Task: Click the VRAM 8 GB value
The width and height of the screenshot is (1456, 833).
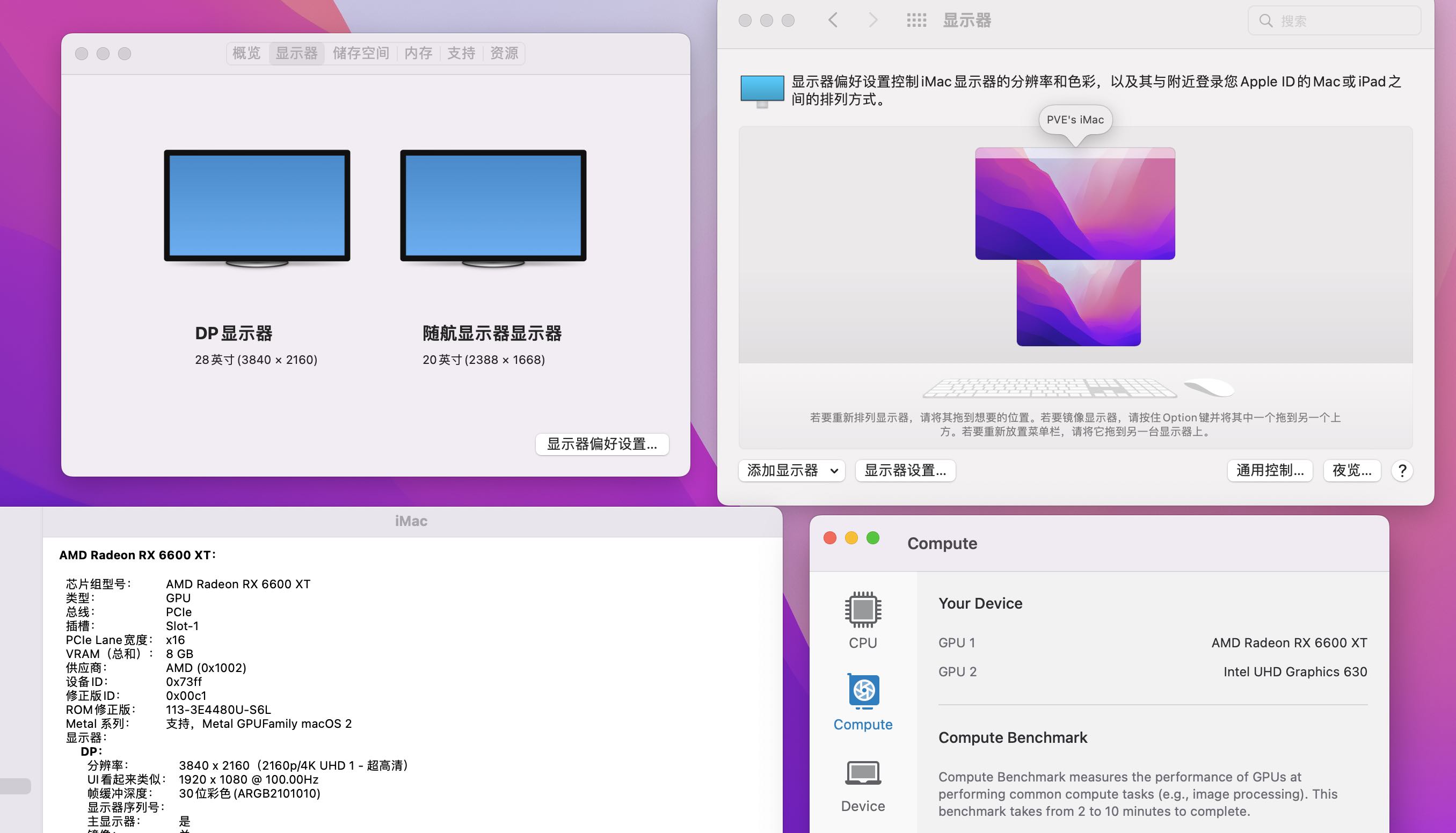Action: point(180,654)
